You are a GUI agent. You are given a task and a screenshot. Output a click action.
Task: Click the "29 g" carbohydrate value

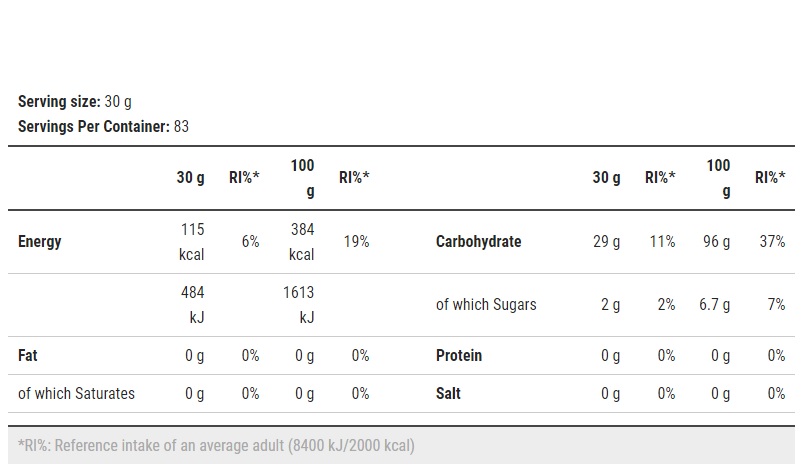(607, 242)
